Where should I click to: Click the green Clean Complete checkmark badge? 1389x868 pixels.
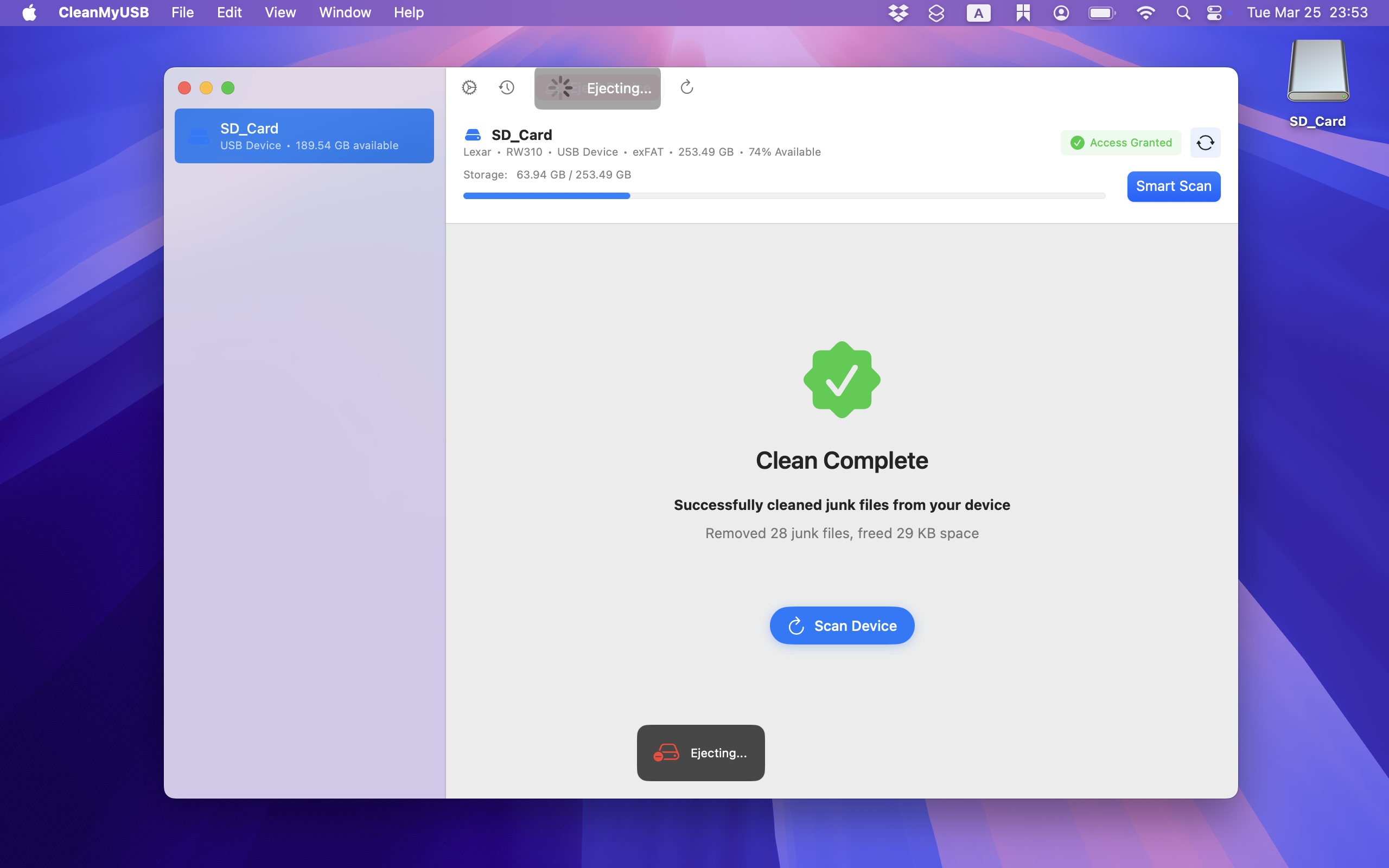tap(842, 379)
